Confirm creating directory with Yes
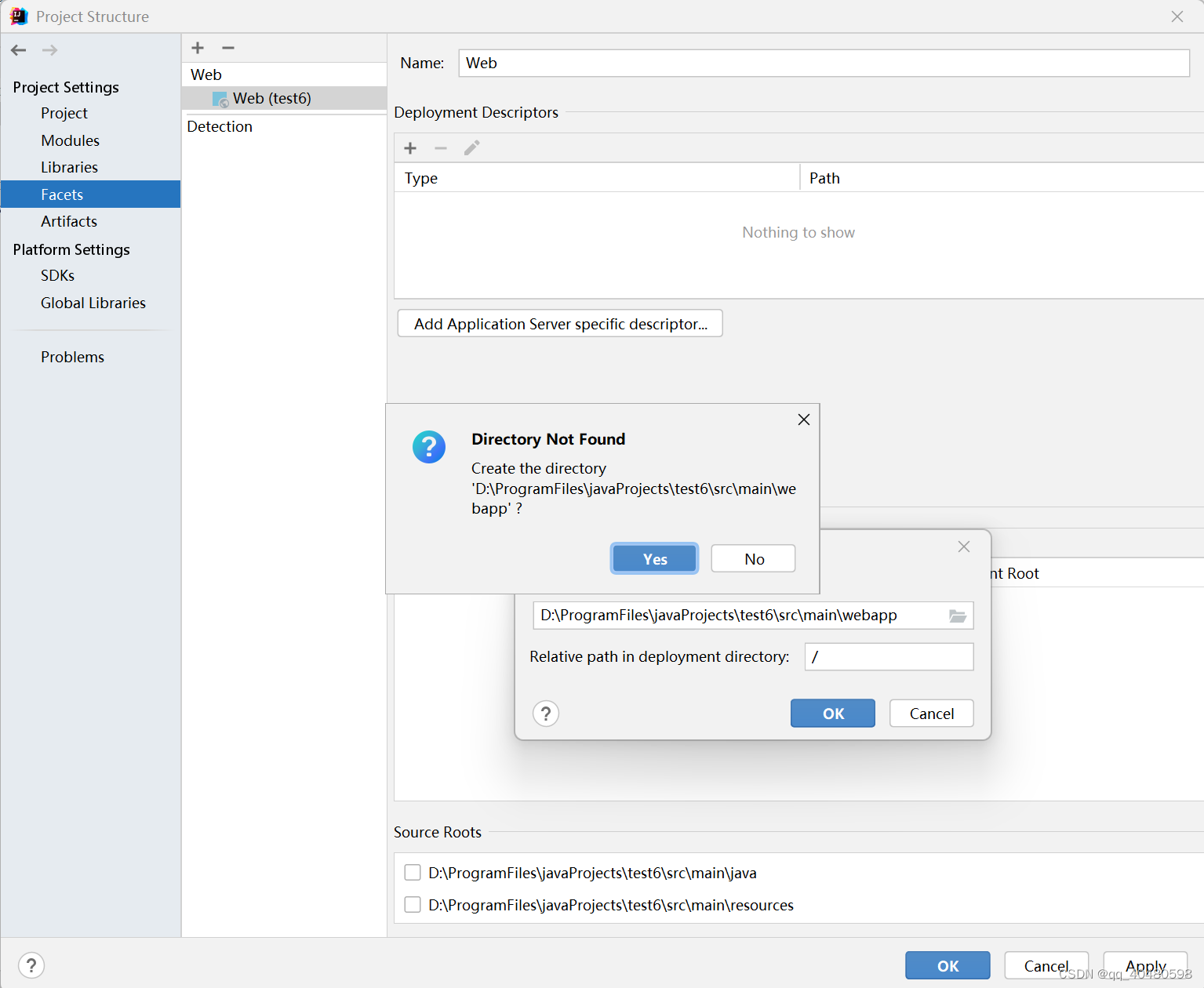1204x988 pixels. (x=655, y=559)
